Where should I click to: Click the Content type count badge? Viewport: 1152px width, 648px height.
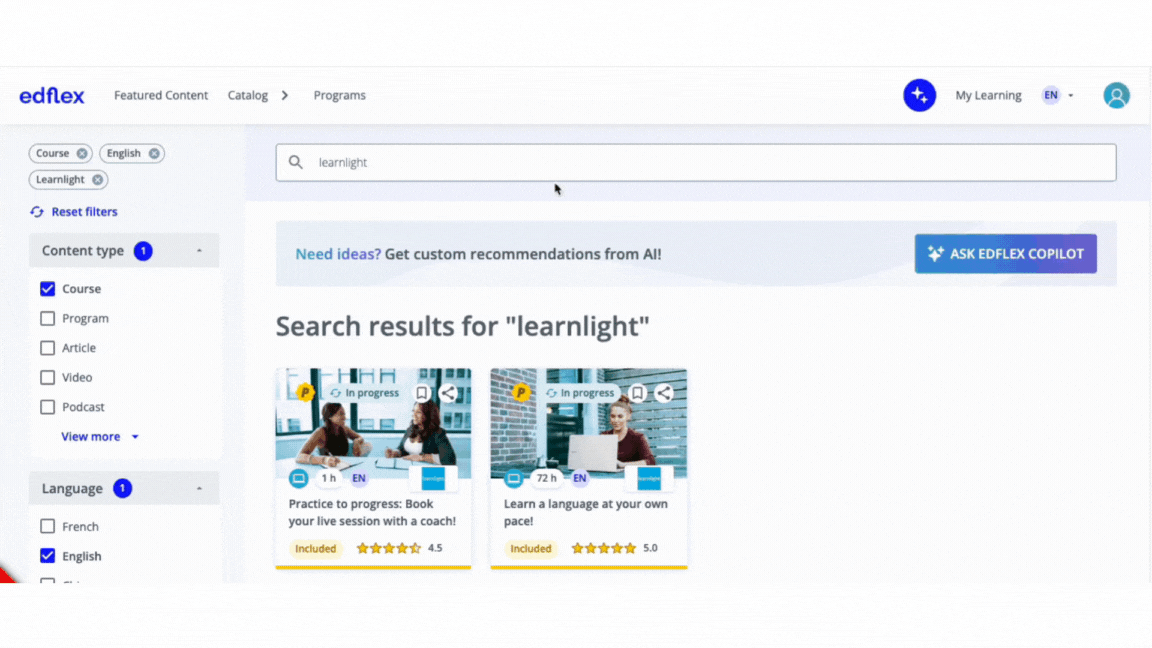pyautogui.click(x=143, y=251)
